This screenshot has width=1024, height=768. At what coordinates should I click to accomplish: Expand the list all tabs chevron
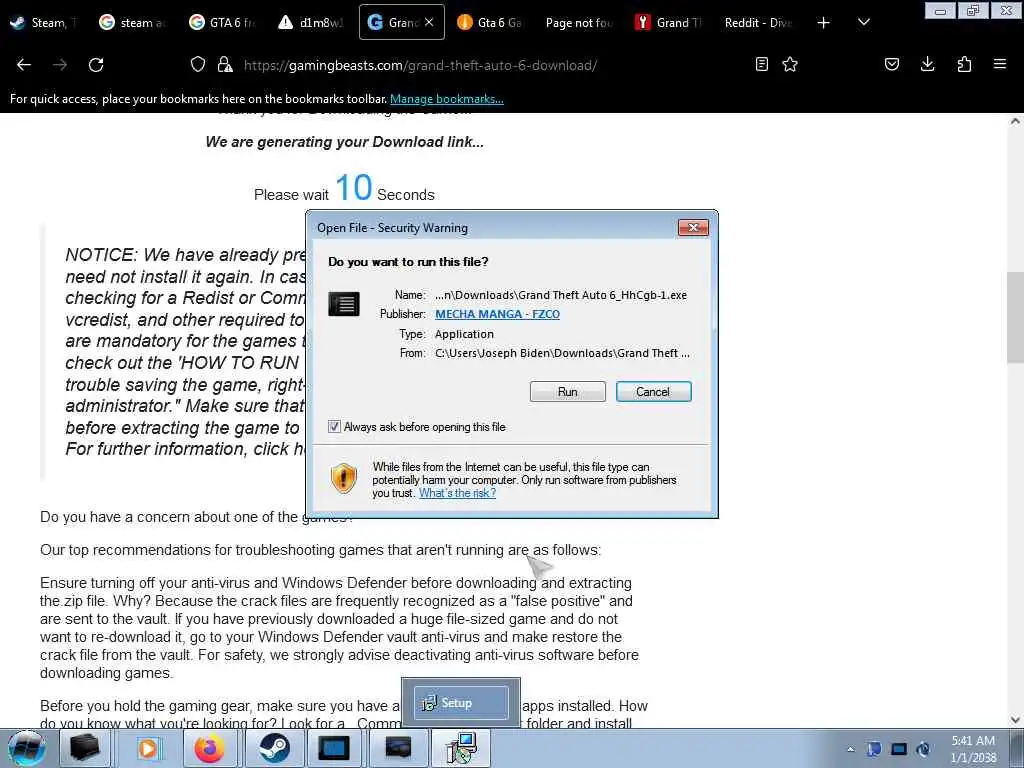[x=864, y=23]
